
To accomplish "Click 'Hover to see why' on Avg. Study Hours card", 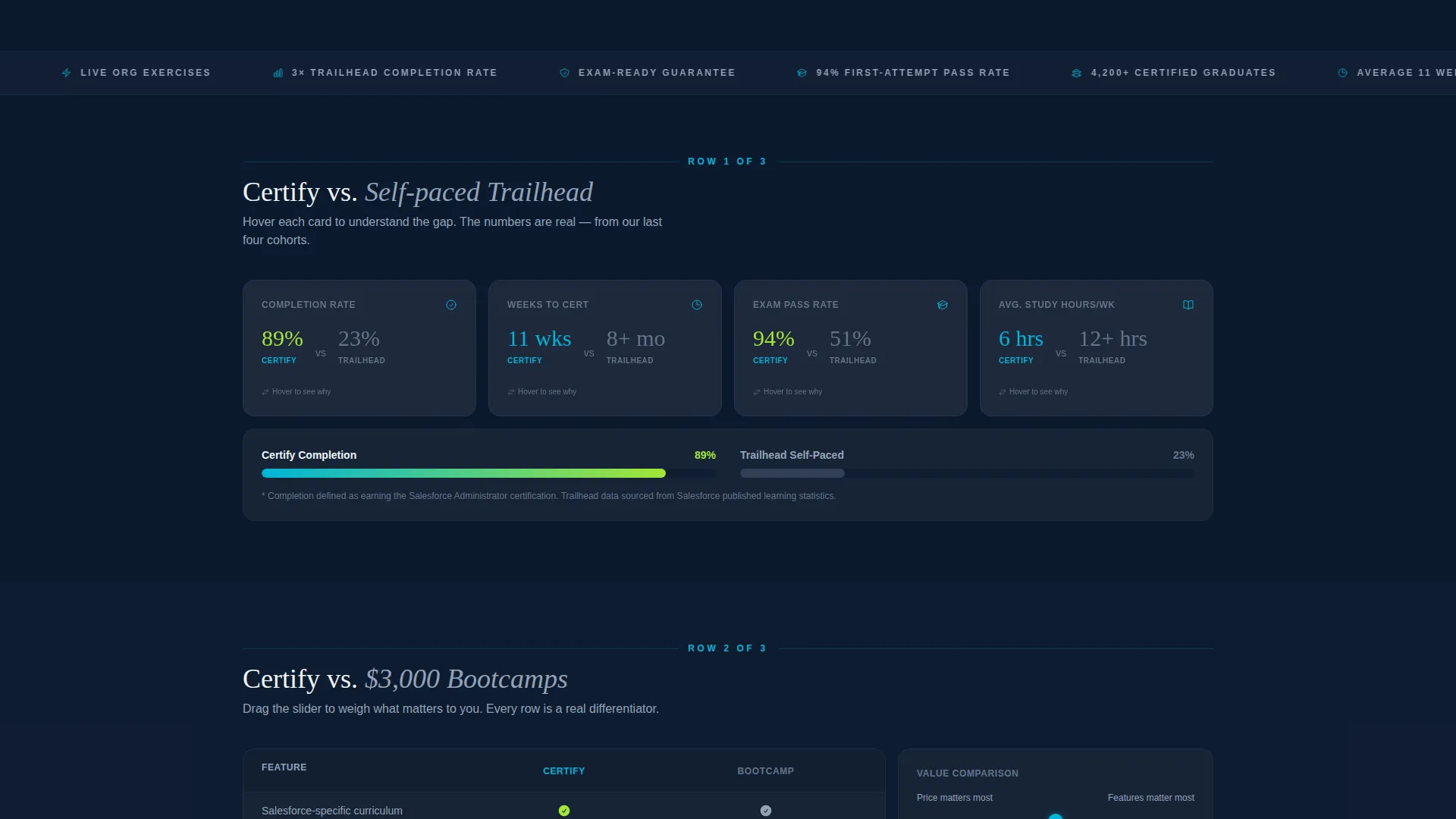I will [x=1038, y=392].
